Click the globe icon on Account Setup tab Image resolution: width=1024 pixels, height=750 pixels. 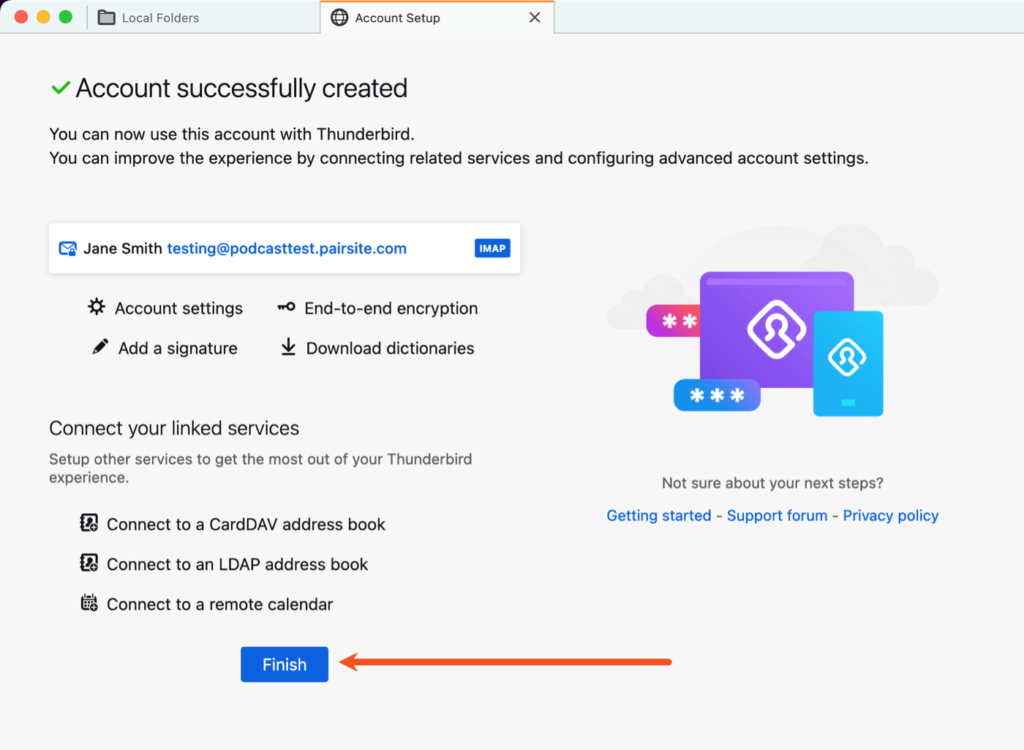click(x=340, y=18)
